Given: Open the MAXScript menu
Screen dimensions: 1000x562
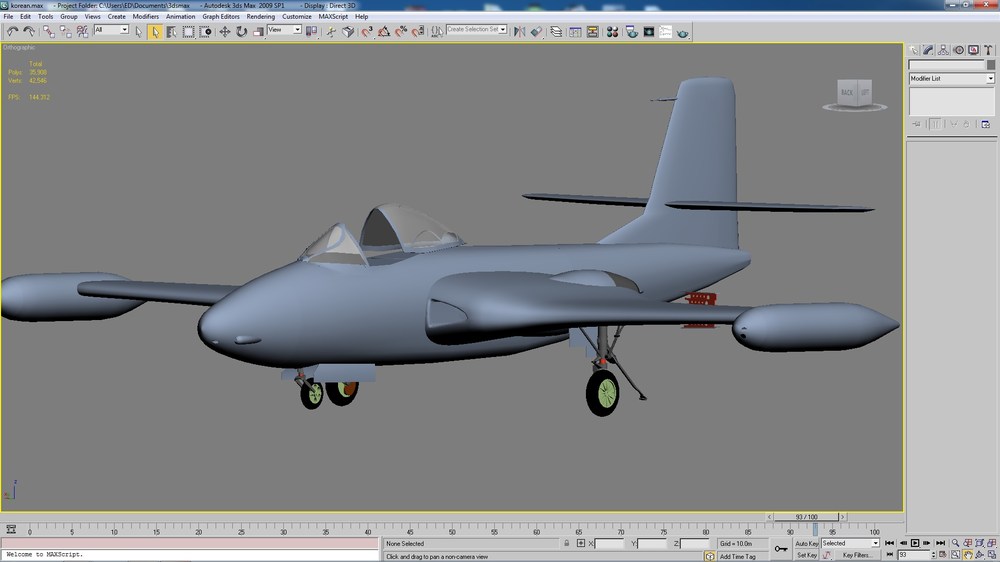Looking at the screenshot, I should (333, 17).
